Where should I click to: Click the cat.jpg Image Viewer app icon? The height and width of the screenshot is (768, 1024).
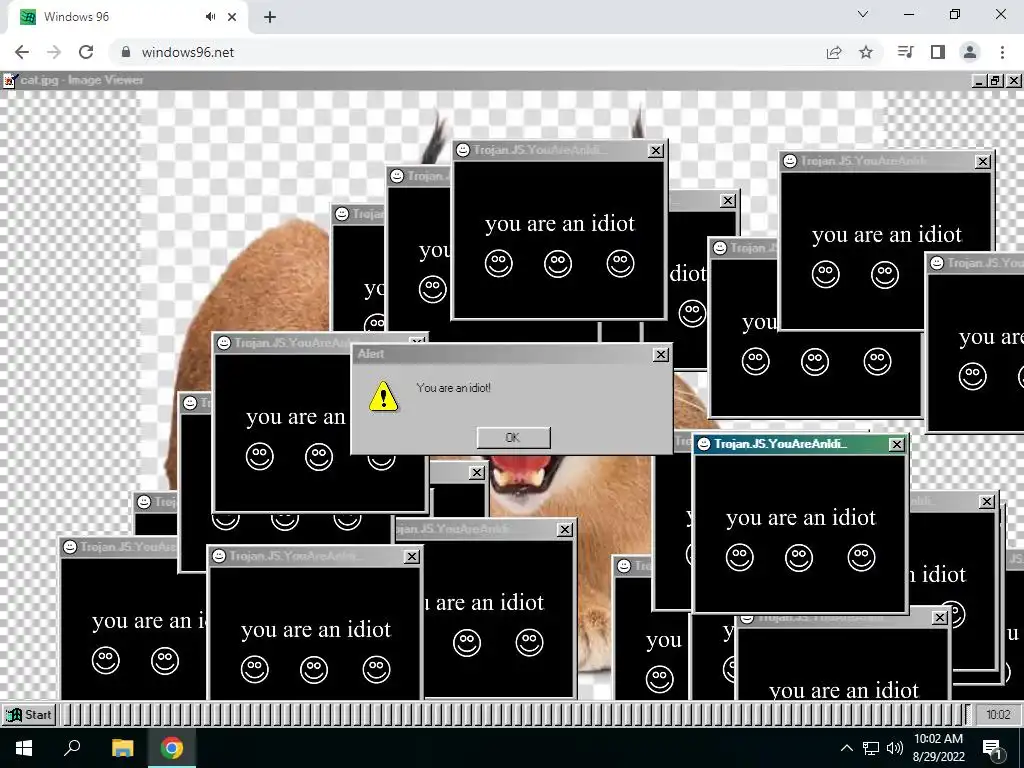pyautogui.click(x=9, y=80)
